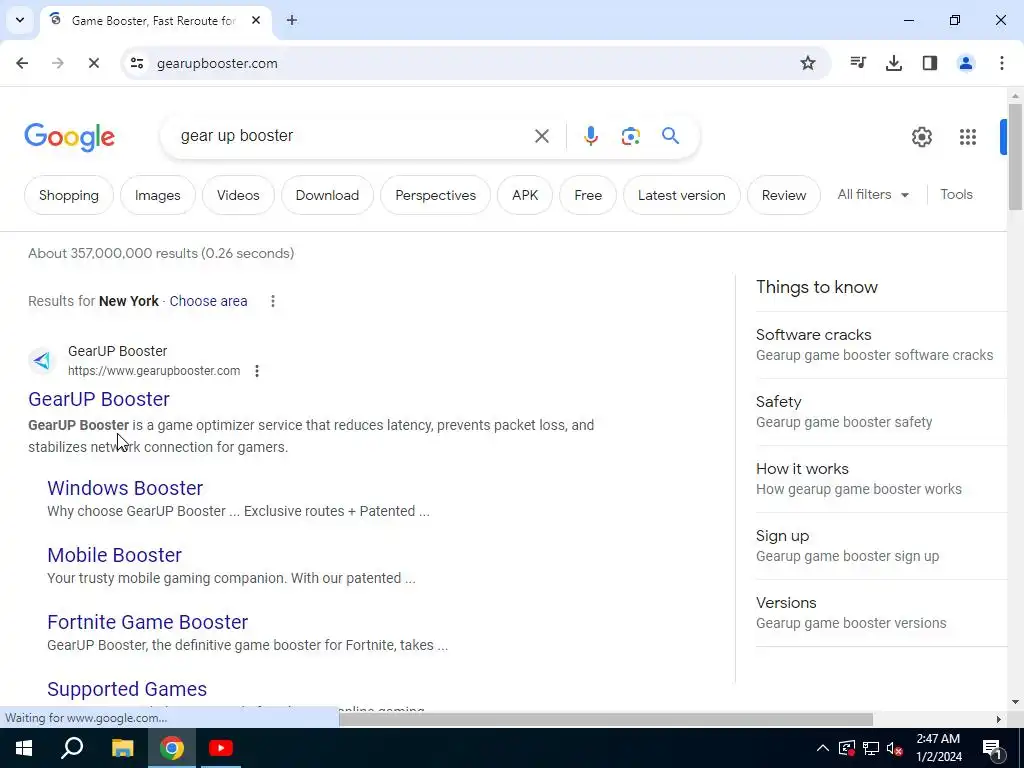This screenshot has width=1024, height=768.
Task: Open the network tray icon
Action: click(871, 748)
